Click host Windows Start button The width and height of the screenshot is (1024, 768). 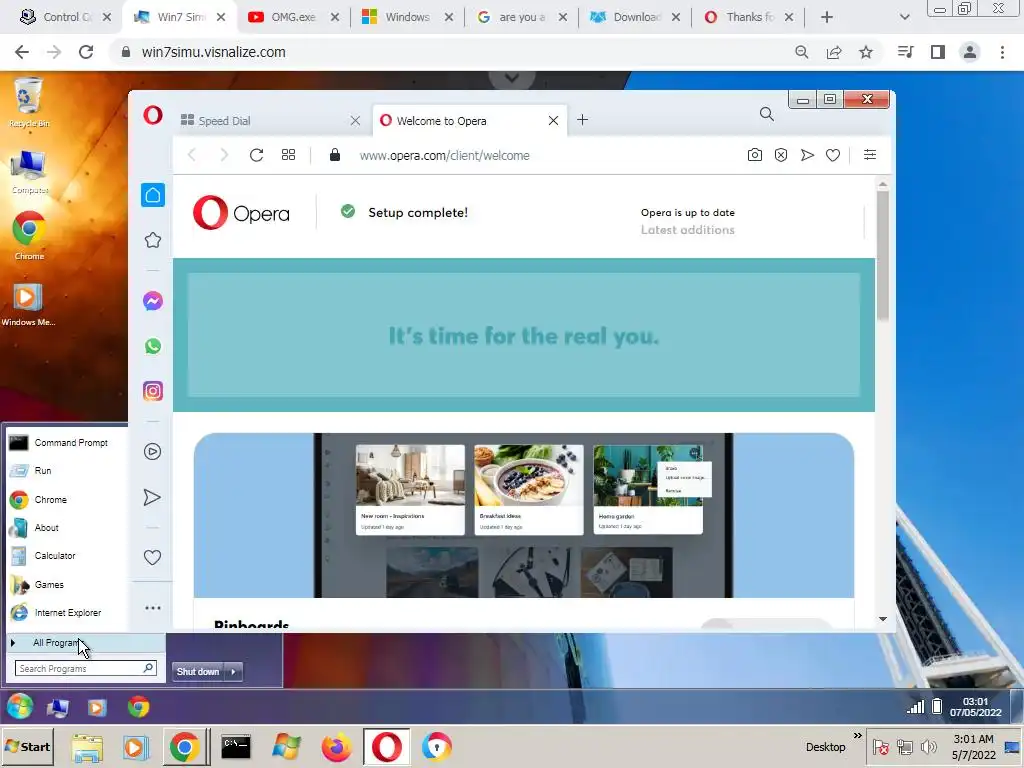(28, 746)
